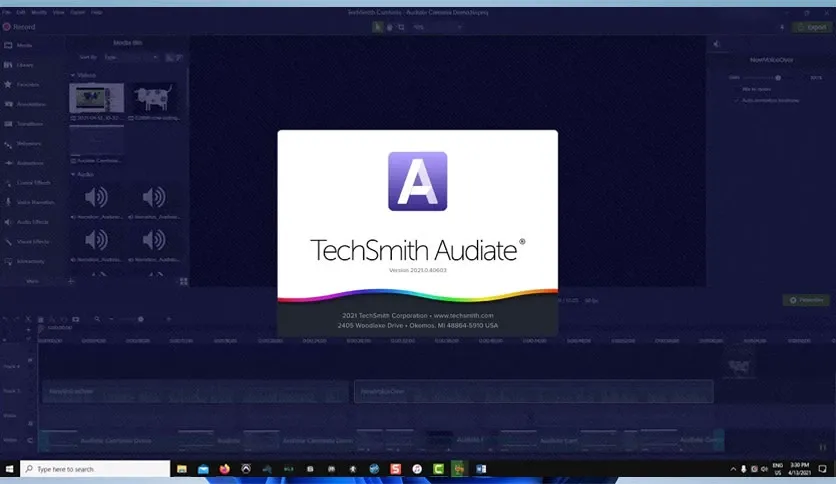
Task: Toggle the Mix to mono checkbox
Action: tap(737, 90)
